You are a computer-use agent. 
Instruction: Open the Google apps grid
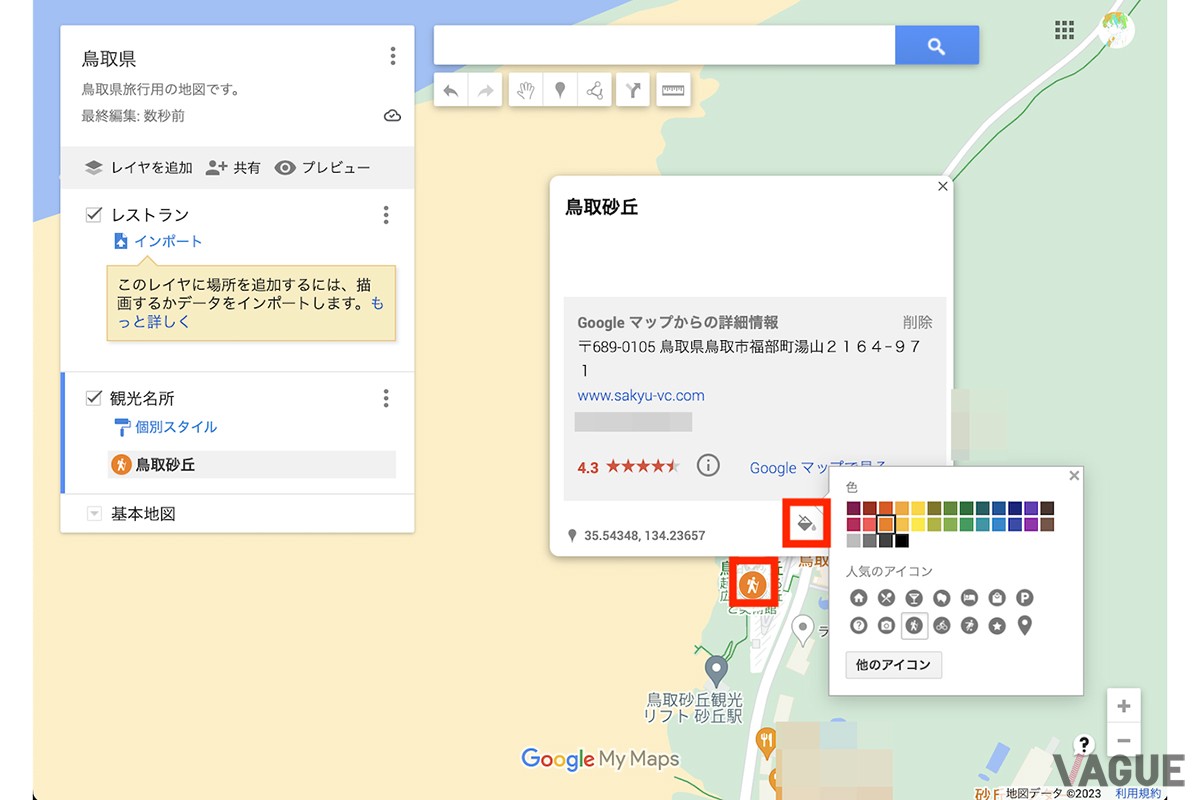coord(1064,30)
